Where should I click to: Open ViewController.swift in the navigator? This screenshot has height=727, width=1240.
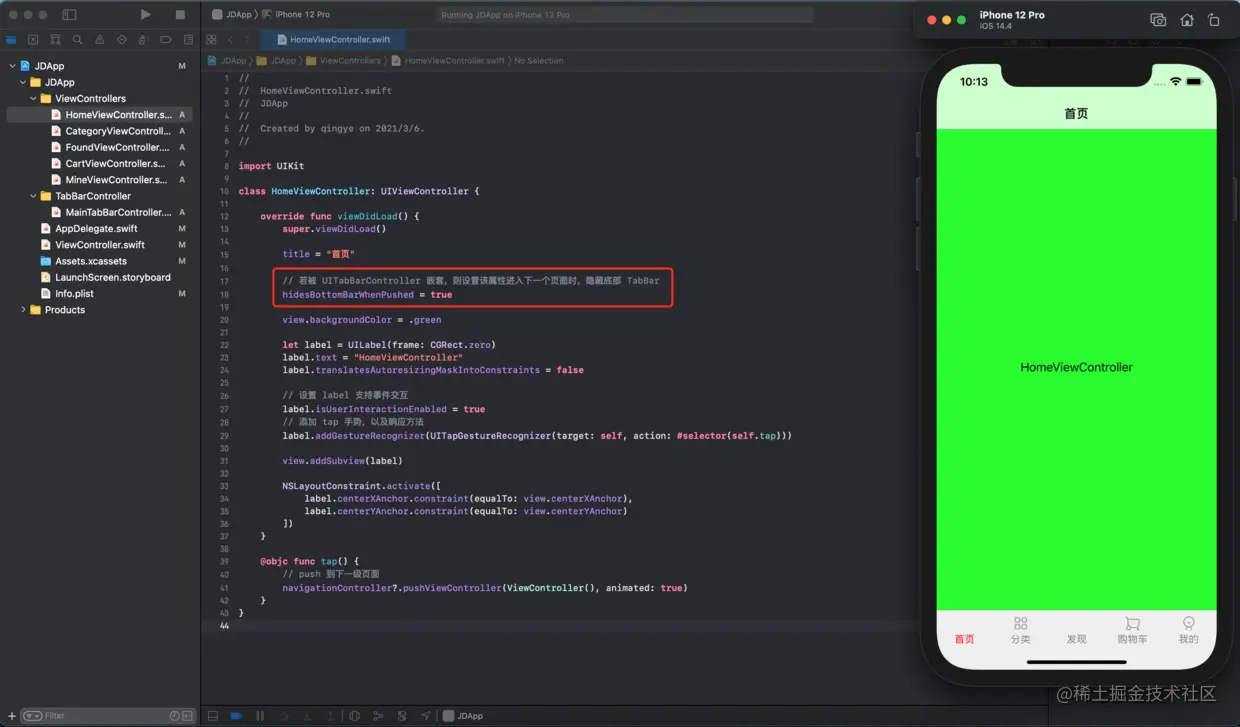pyautogui.click(x=100, y=245)
